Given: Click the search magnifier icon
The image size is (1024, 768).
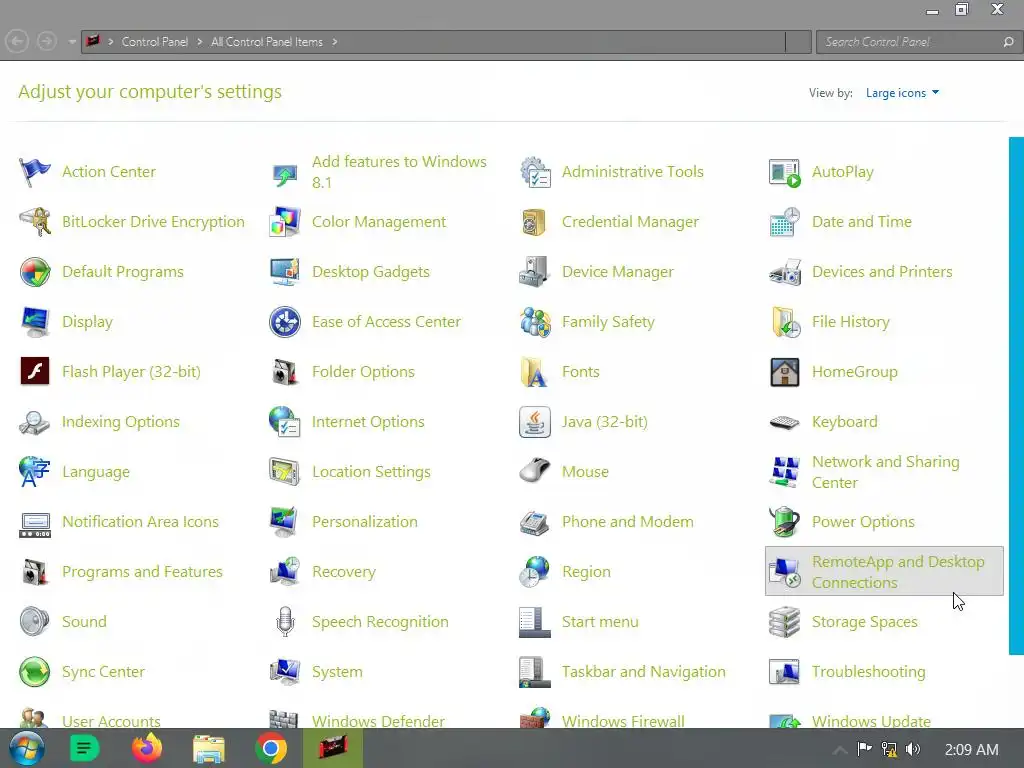Looking at the screenshot, I should click(1008, 42).
